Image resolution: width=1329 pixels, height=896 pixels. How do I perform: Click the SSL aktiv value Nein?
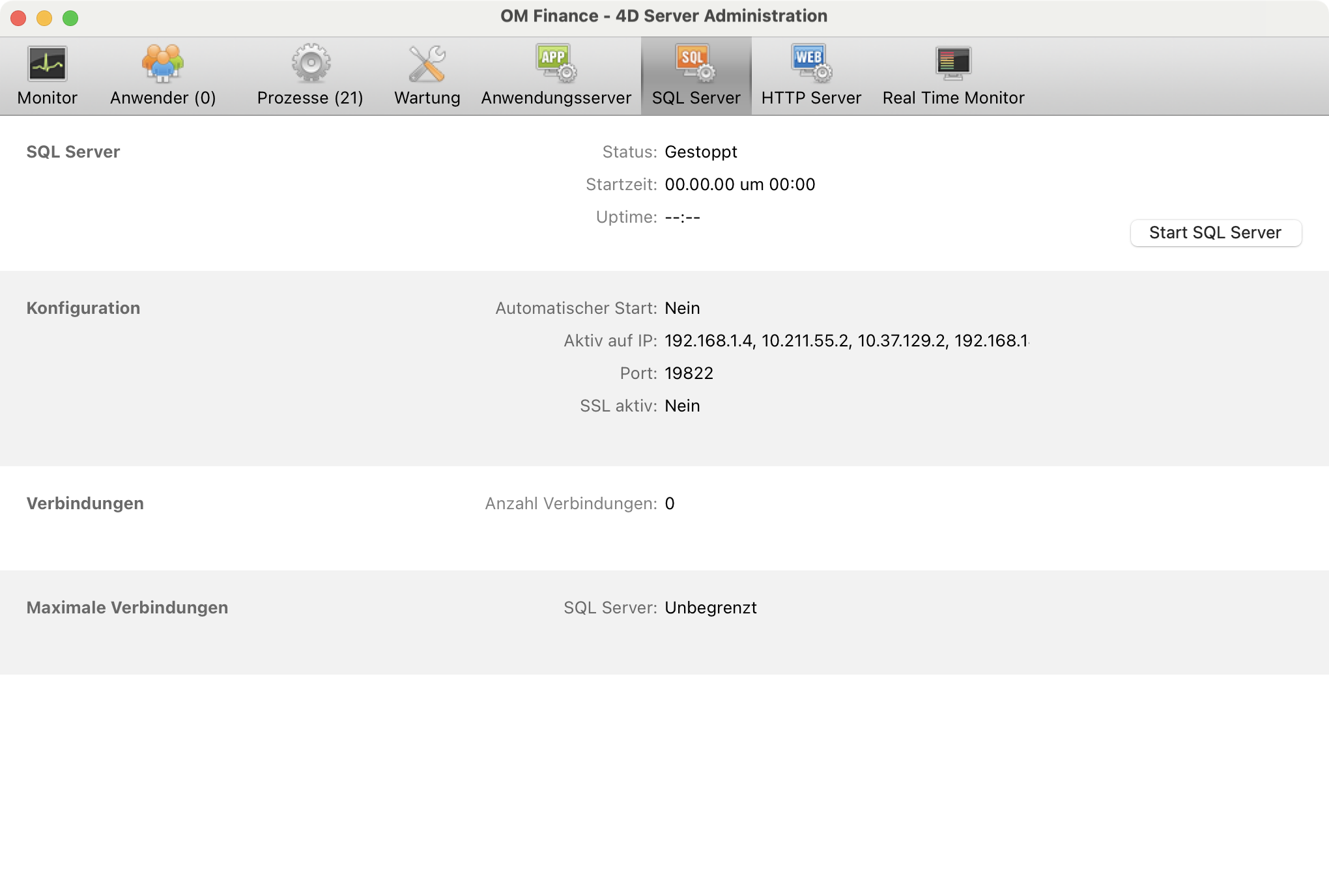click(682, 406)
